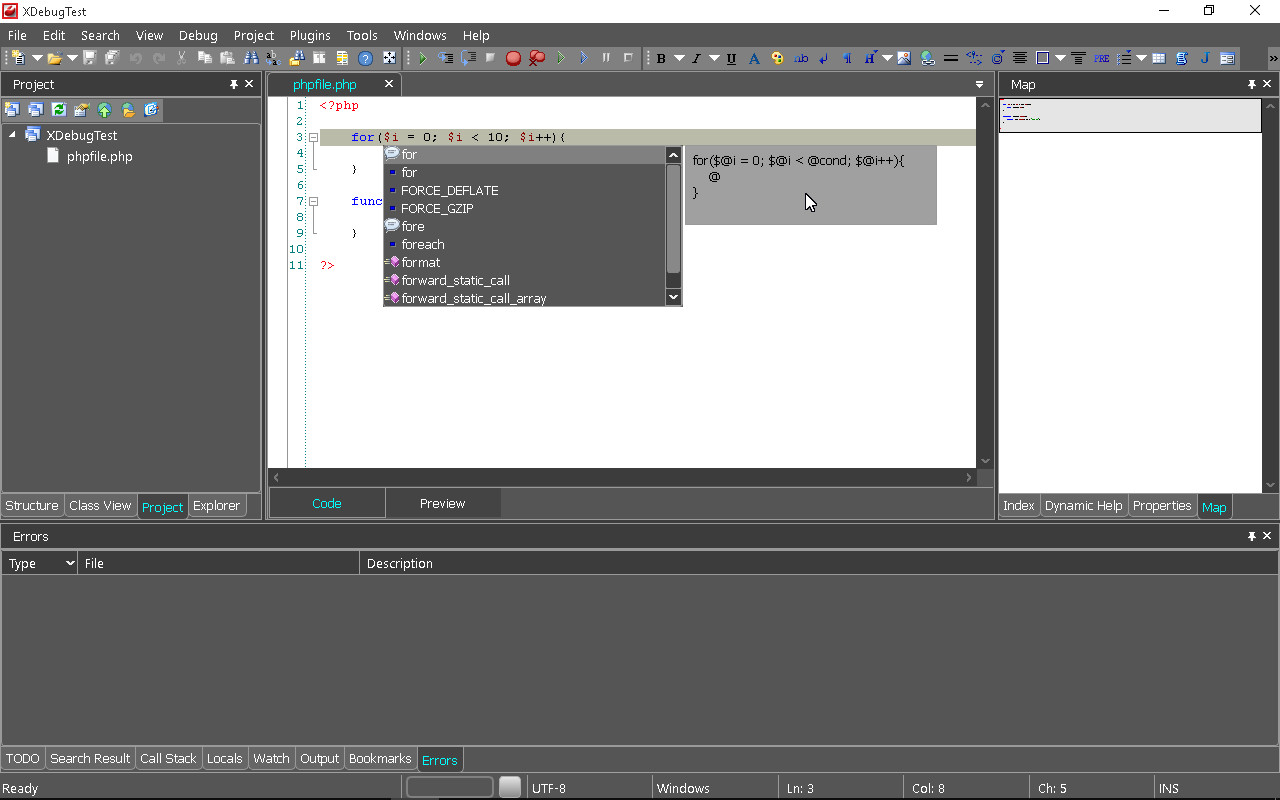Click the insert hyperlink globe icon

point(927,58)
